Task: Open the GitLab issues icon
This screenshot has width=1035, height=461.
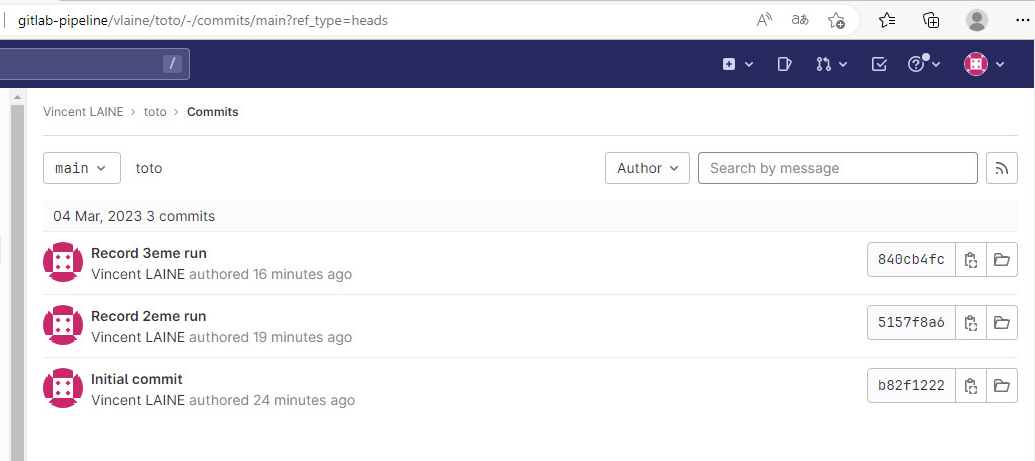Action: pyautogui.click(x=784, y=64)
